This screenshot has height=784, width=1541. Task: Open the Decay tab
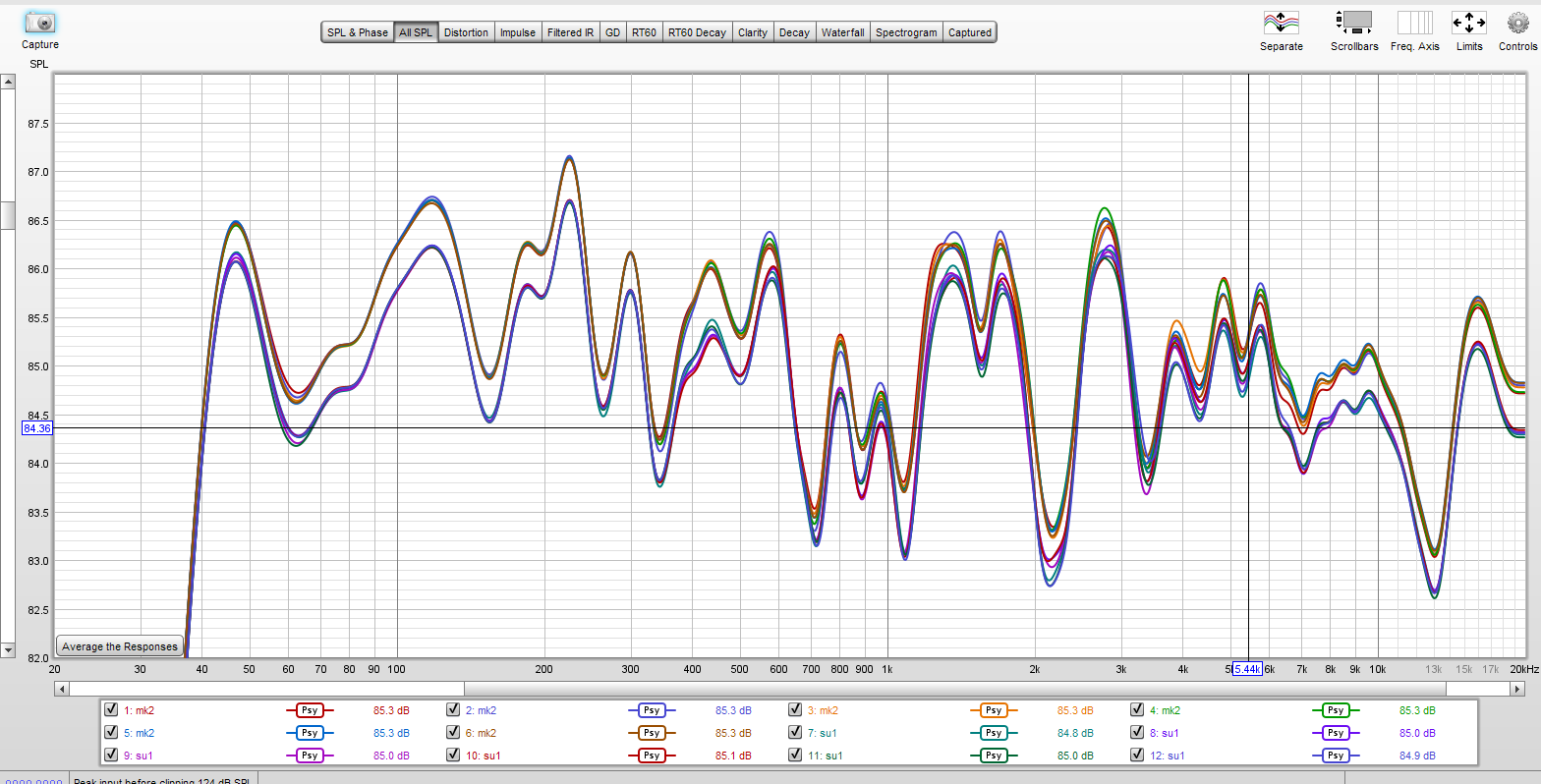[794, 32]
